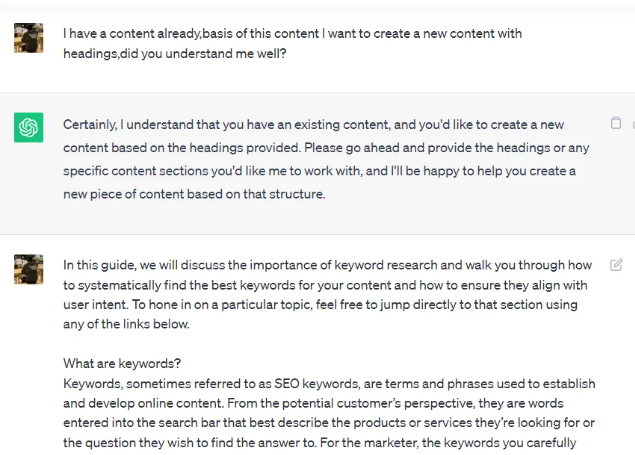Screen dimensions: 635x455
Task: Click the user avatar beside the keyword guide message
Action: (28, 269)
